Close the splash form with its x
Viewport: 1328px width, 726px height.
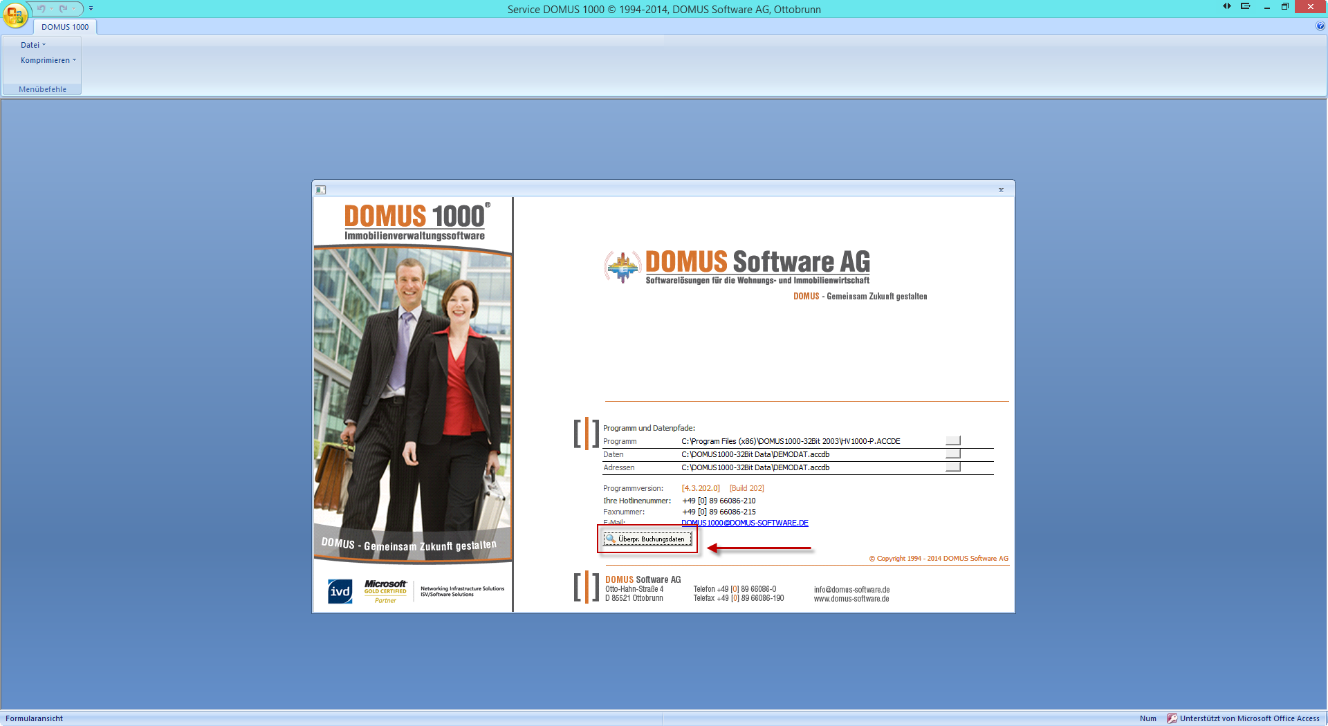pos(1001,188)
